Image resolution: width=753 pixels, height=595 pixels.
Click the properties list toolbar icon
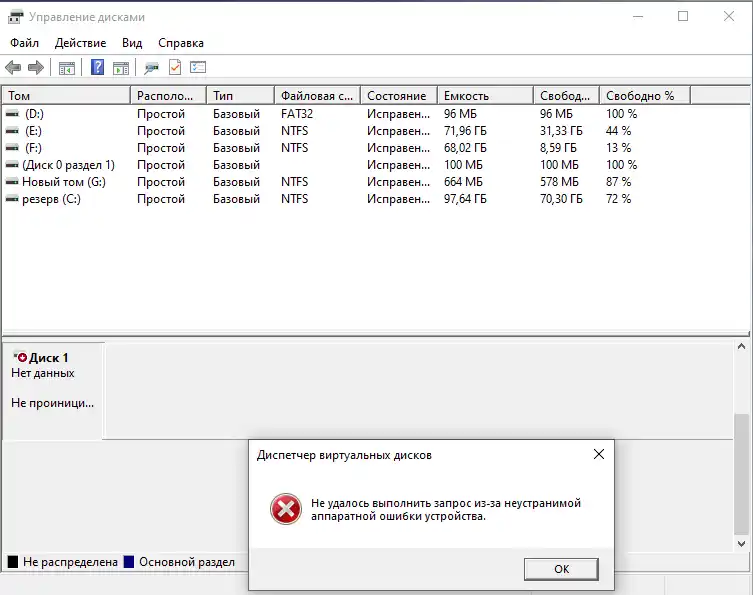[x=198, y=67]
